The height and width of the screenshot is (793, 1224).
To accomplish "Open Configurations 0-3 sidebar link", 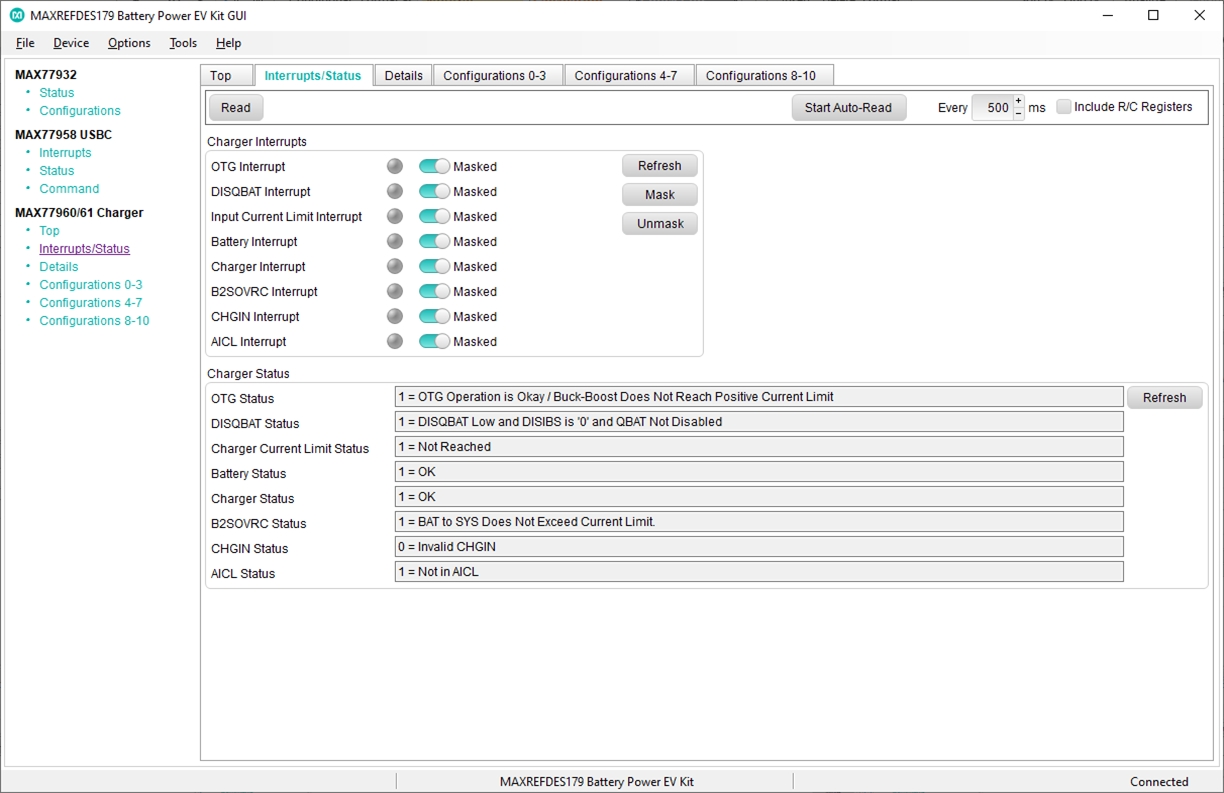I will click(x=91, y=285).
